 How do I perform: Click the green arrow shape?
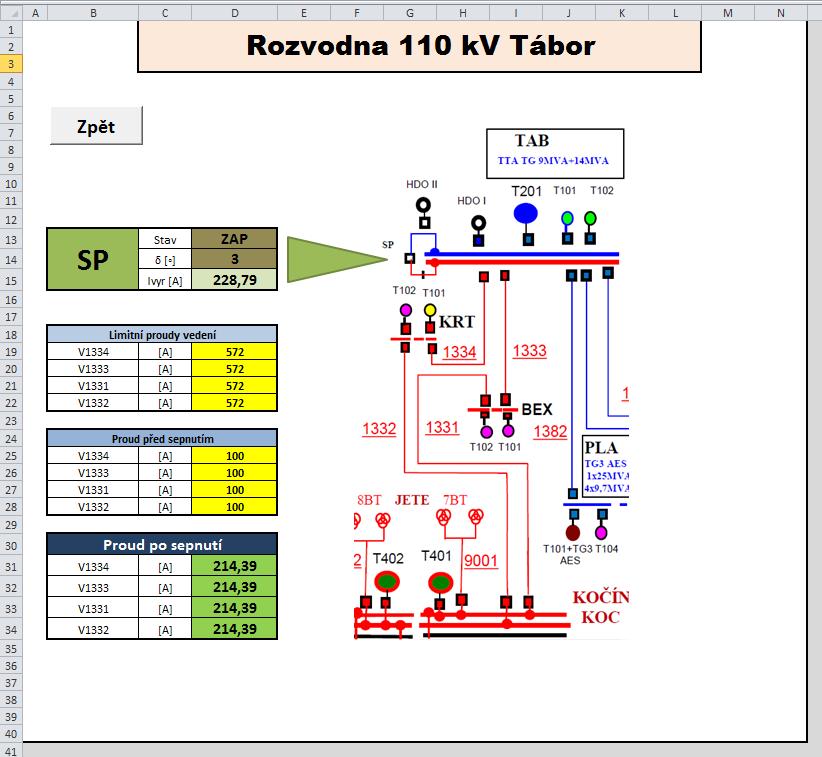pos(337,259)
